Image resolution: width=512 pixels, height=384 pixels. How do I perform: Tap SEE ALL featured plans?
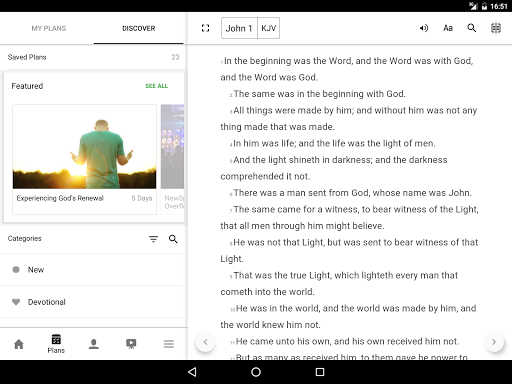[x=156, y=86]
